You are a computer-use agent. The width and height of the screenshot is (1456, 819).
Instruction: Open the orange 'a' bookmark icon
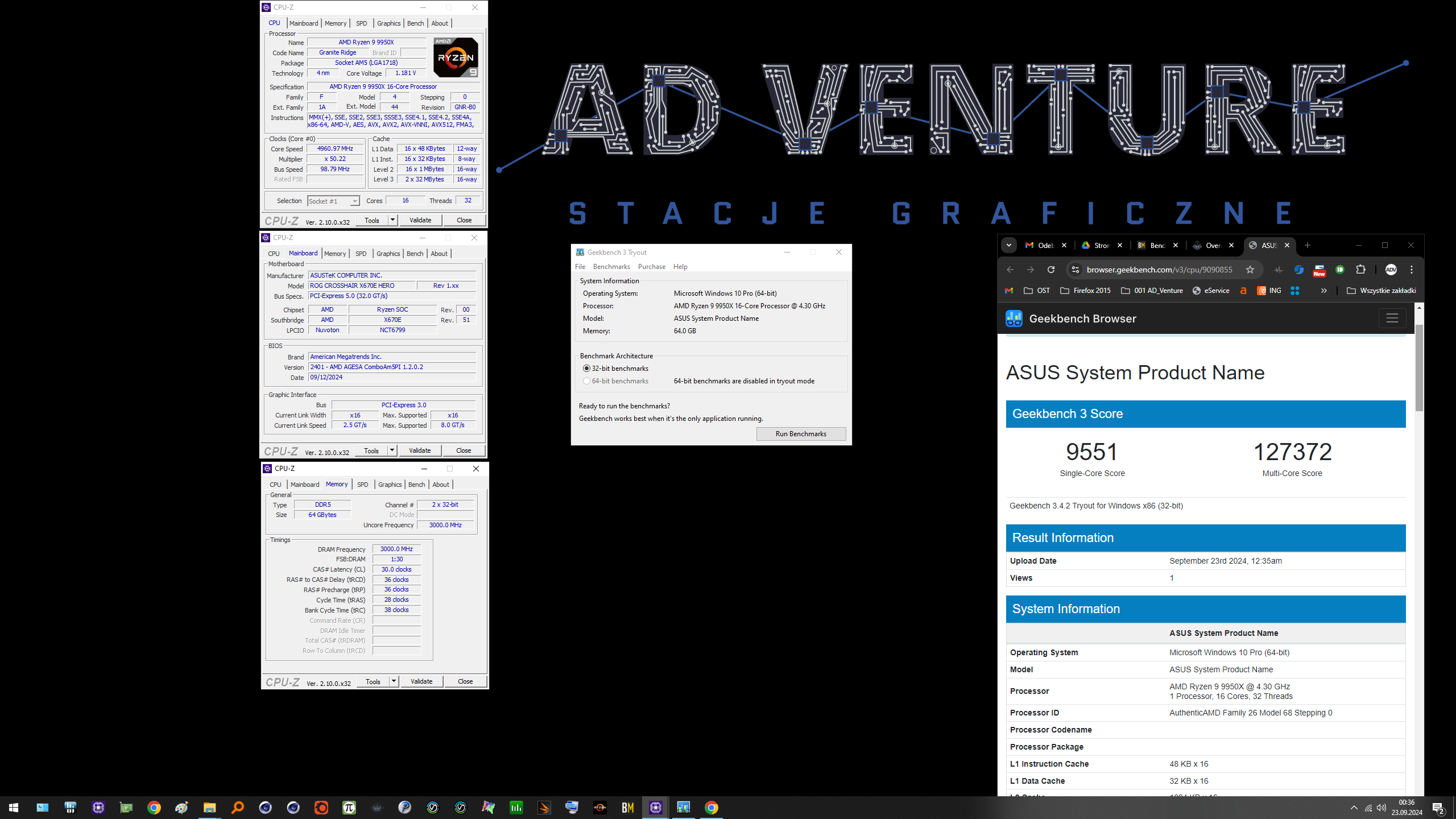[x=1243, y=291]
